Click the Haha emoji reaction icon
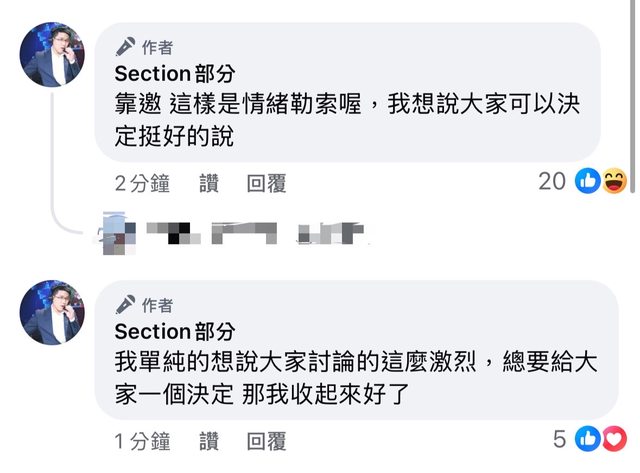This screenshot has width=640, height=473. coord(613,181)
